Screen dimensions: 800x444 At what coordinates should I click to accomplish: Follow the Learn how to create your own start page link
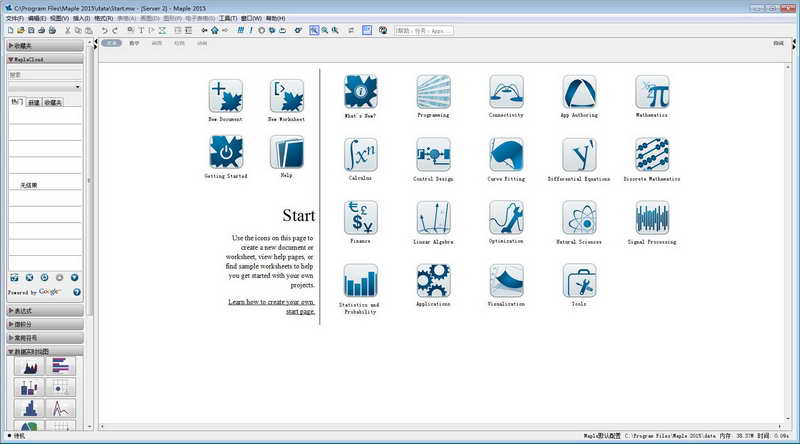pos(271,307)
